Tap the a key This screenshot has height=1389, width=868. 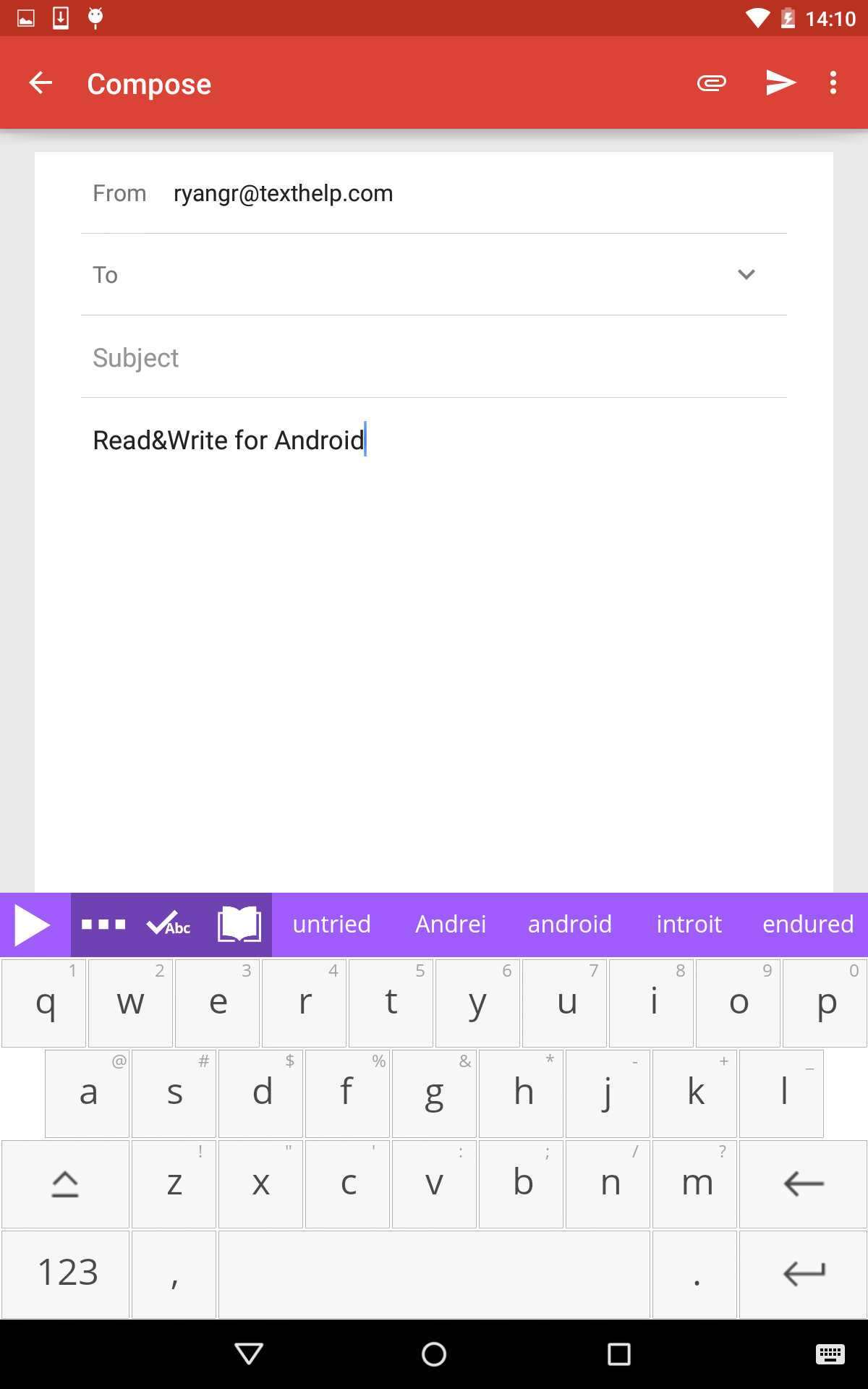87,1093
